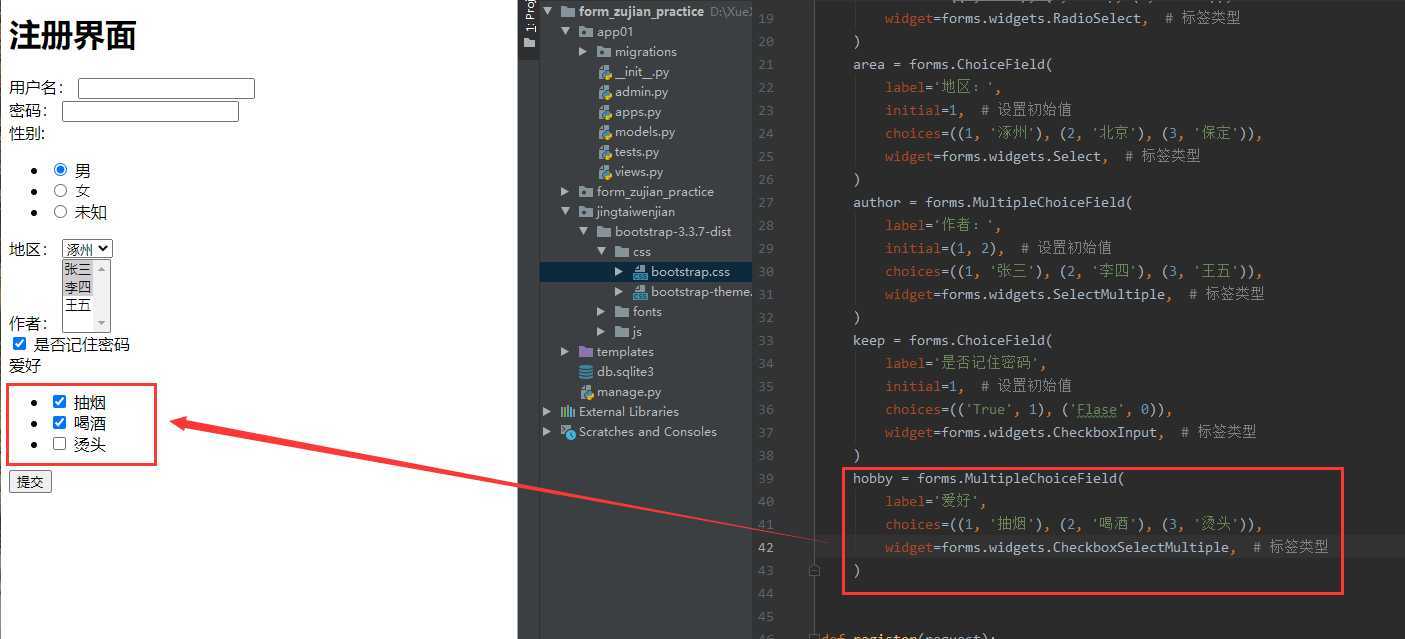Image resolution: width=1405 pixels, height=639 pixels.
Task: Click the 用户名 text input field
Action: [x=166, y=89]
